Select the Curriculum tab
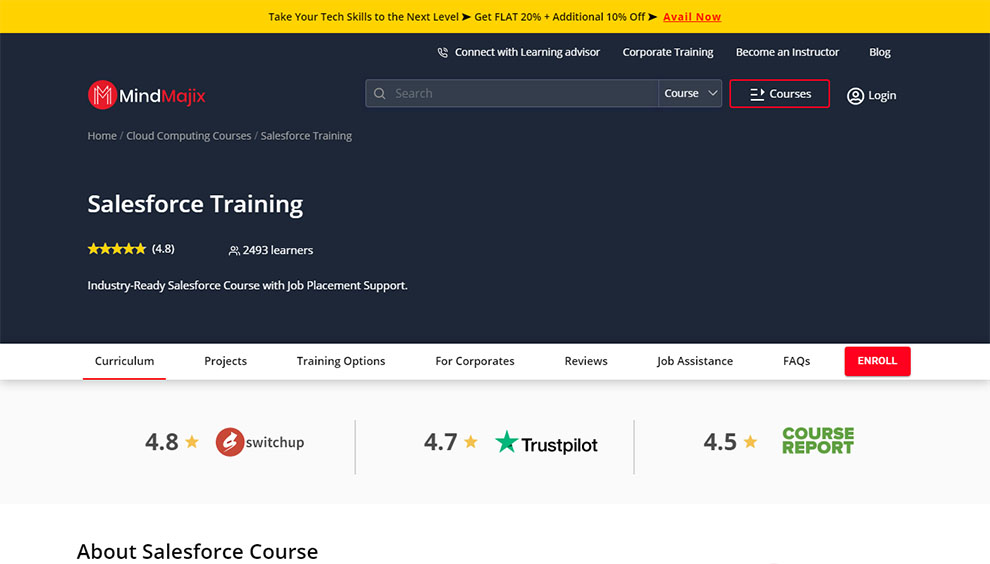The image size is (990, 564). pos(124,361)
